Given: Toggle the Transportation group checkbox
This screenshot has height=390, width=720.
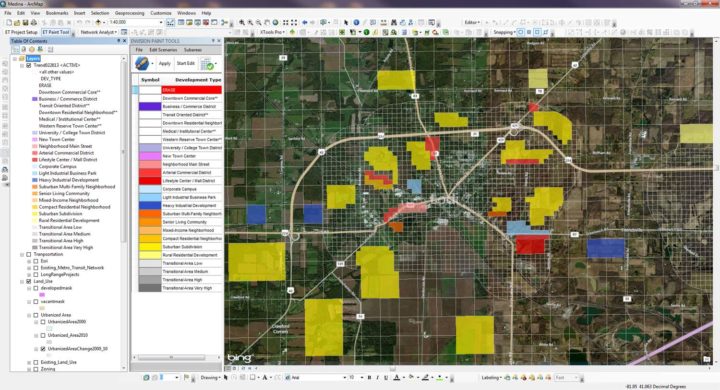Looking at the screenshot, I should coord(28,254).
